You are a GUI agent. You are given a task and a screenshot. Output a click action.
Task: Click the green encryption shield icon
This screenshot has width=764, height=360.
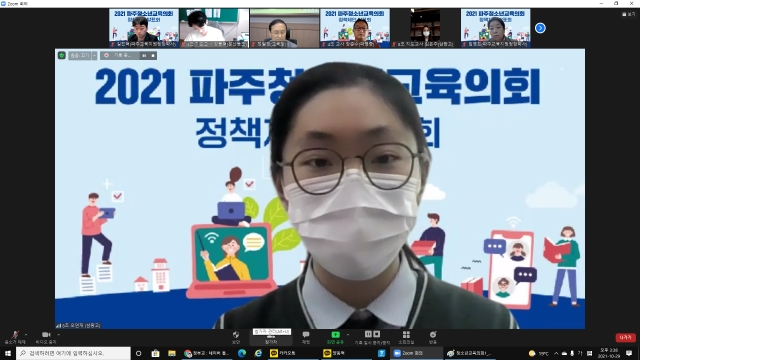[x=61, y=56]
